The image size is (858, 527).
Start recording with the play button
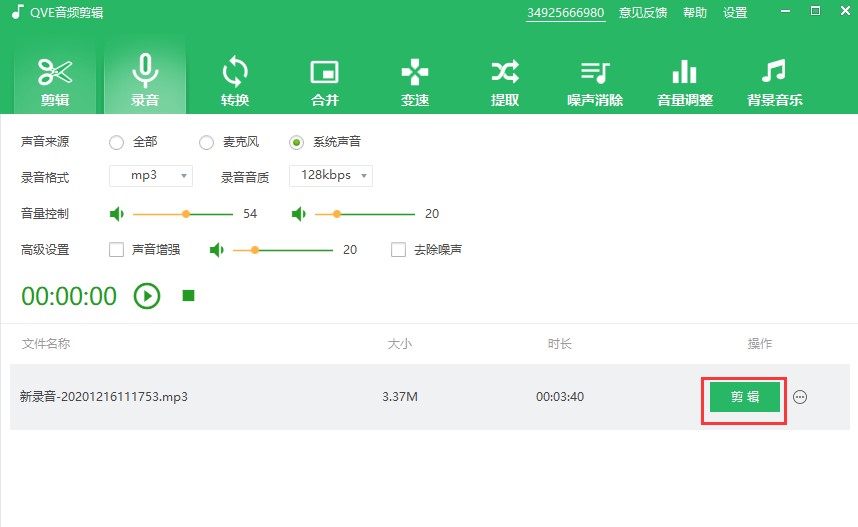(147, 296)
